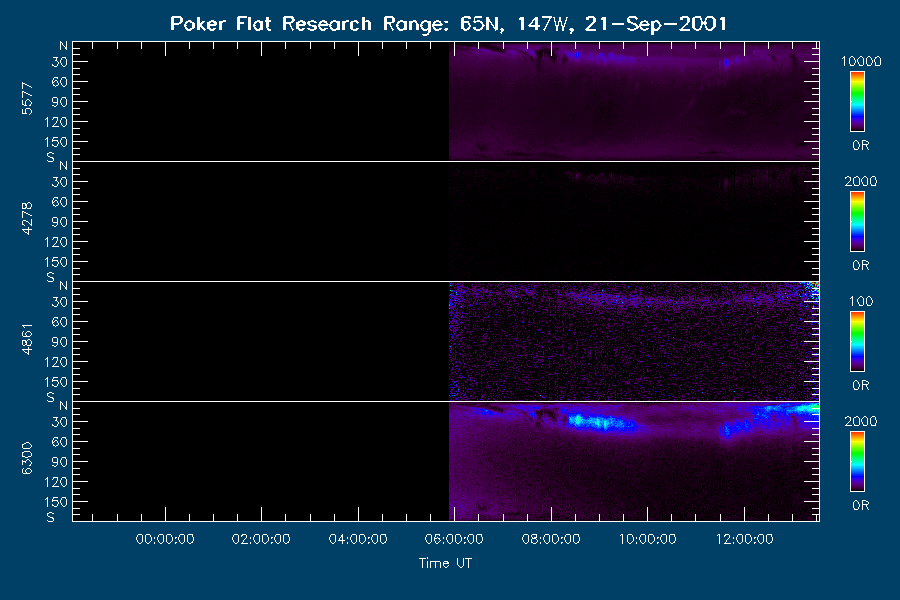The height and width of the screenshot is (600, 900).
Task: Click the "N" label at the top of the 5577 panel
Action: click(x=64, y=46)
